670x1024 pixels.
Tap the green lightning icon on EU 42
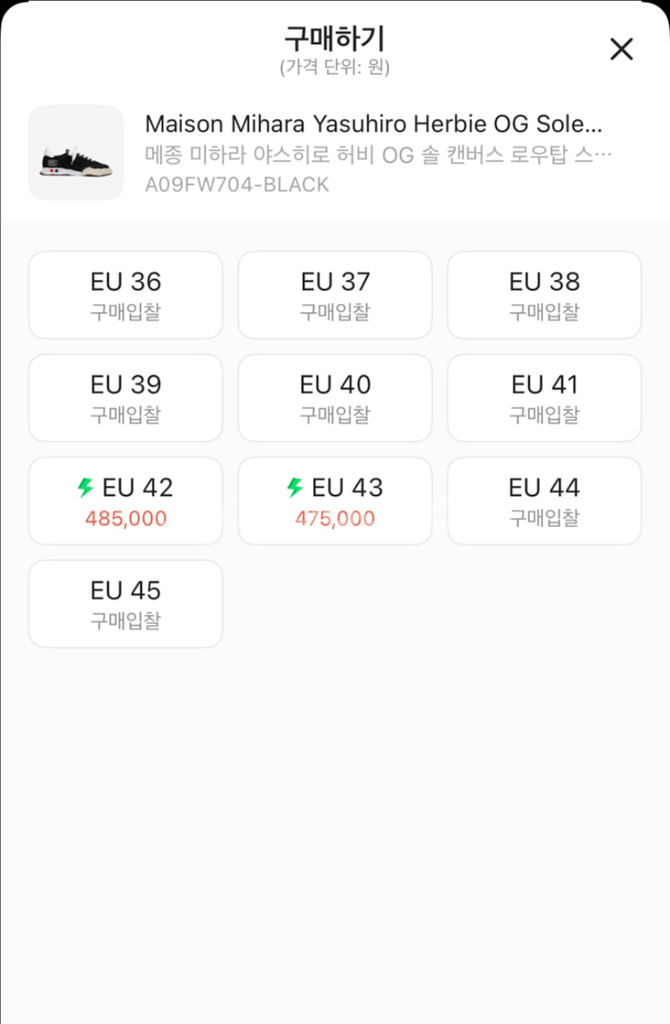click(x=86, y=488)
